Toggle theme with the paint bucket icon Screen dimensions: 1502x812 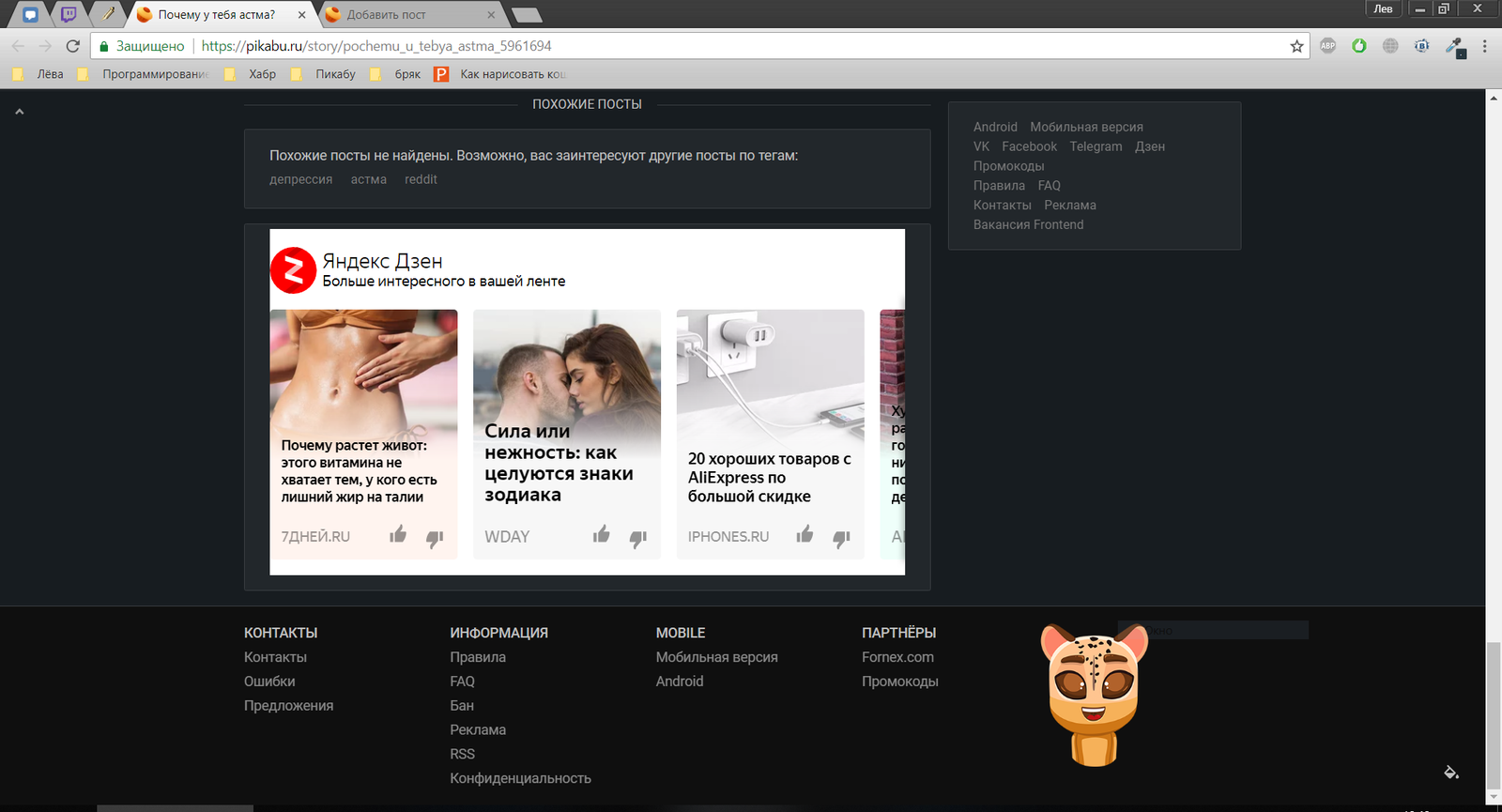[x=1450, y=773]
